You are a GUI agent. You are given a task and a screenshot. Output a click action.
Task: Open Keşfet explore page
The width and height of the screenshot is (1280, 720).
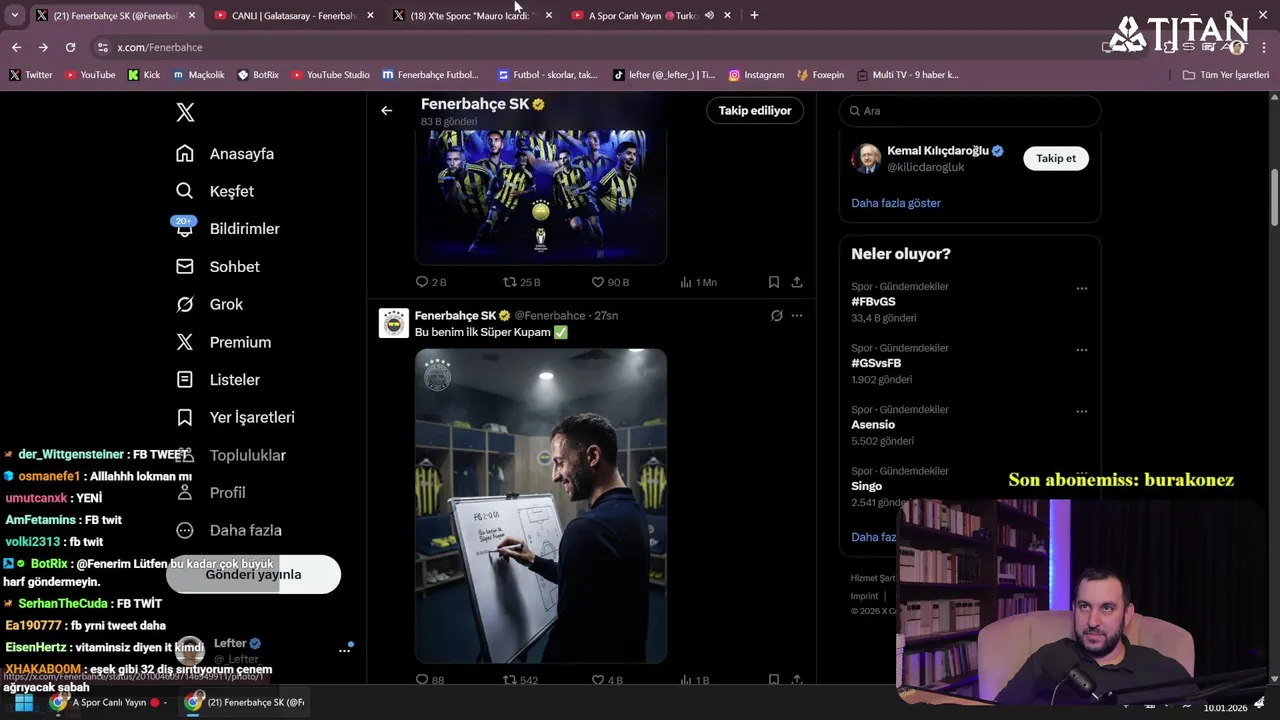click(215, 191)
